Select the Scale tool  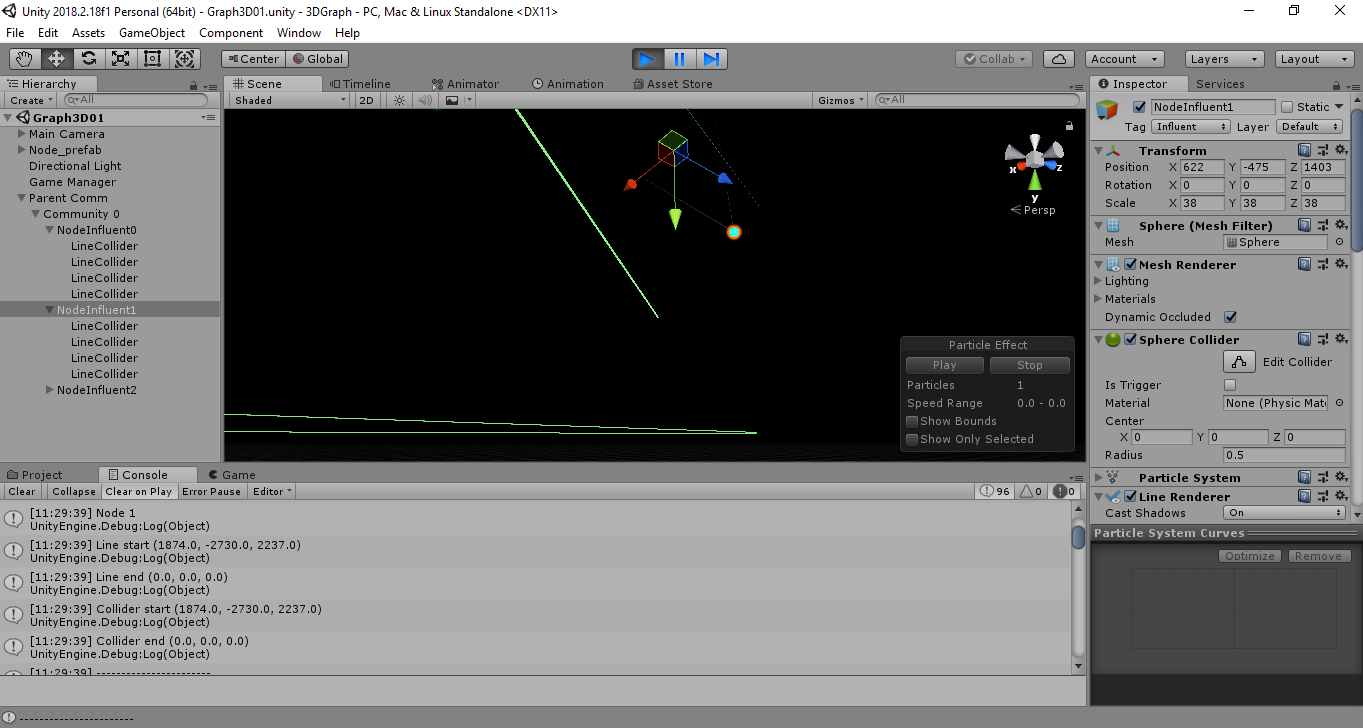121,59
